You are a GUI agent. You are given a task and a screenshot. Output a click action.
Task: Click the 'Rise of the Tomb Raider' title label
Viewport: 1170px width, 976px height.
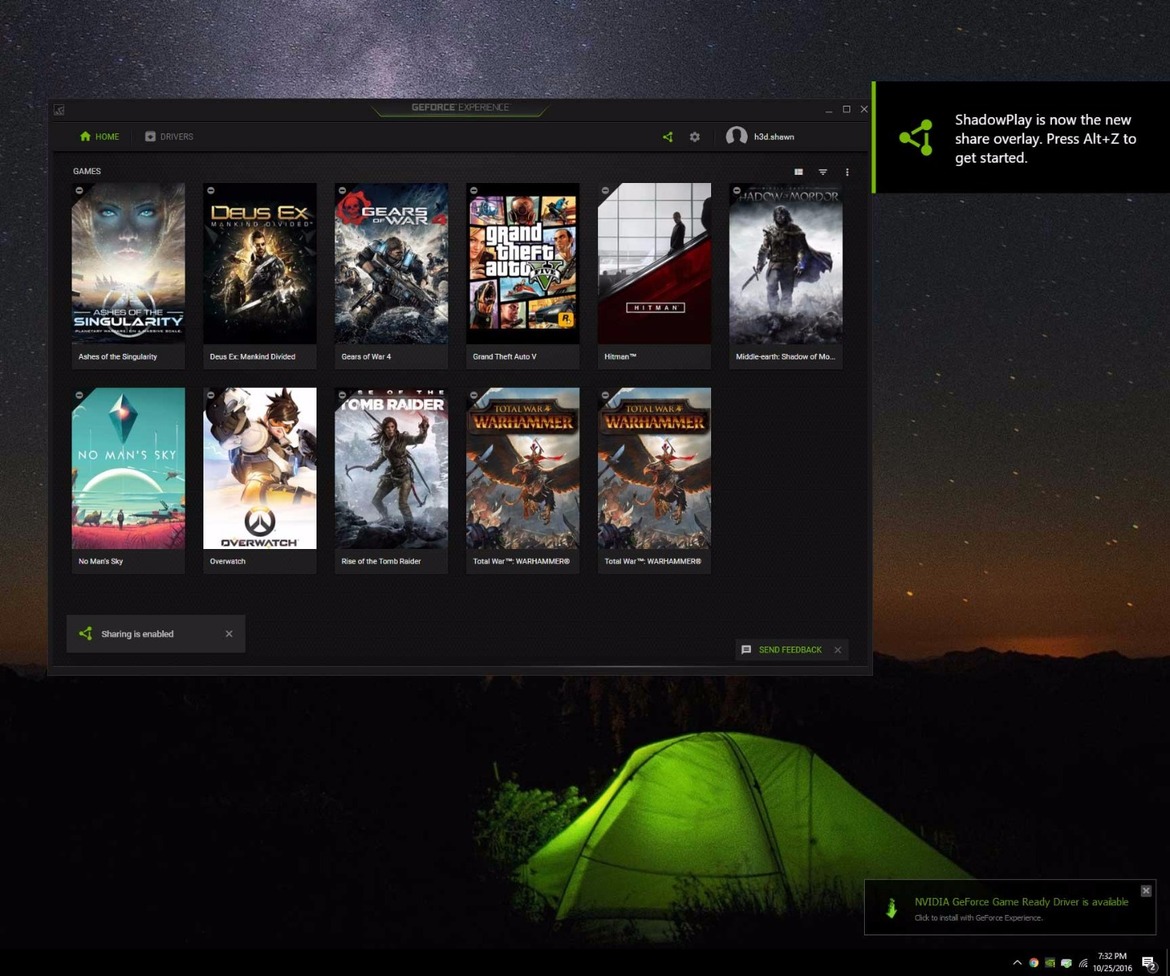[x=381, y=561]
